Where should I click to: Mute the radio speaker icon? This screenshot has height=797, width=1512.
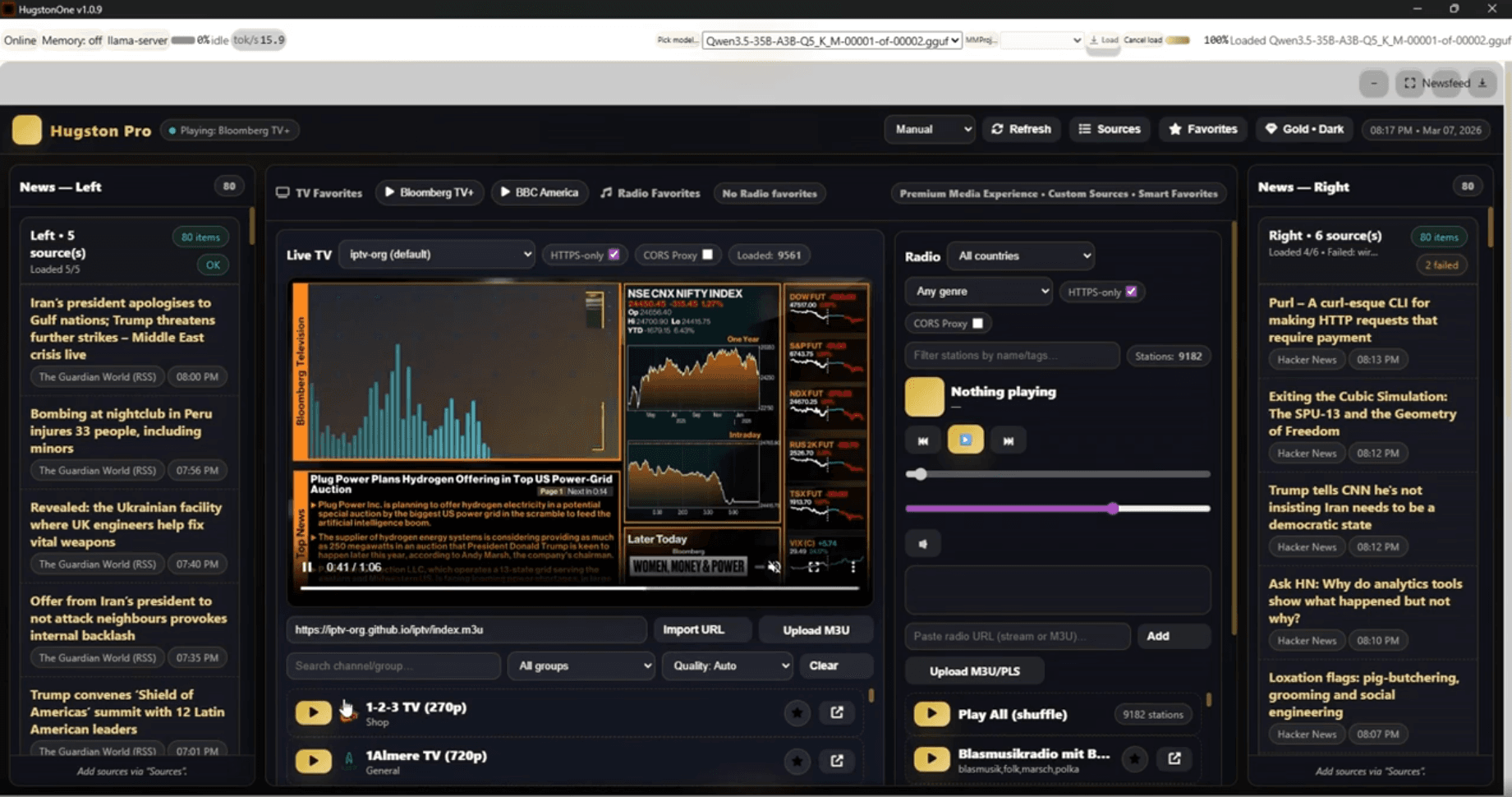(923, 544)
